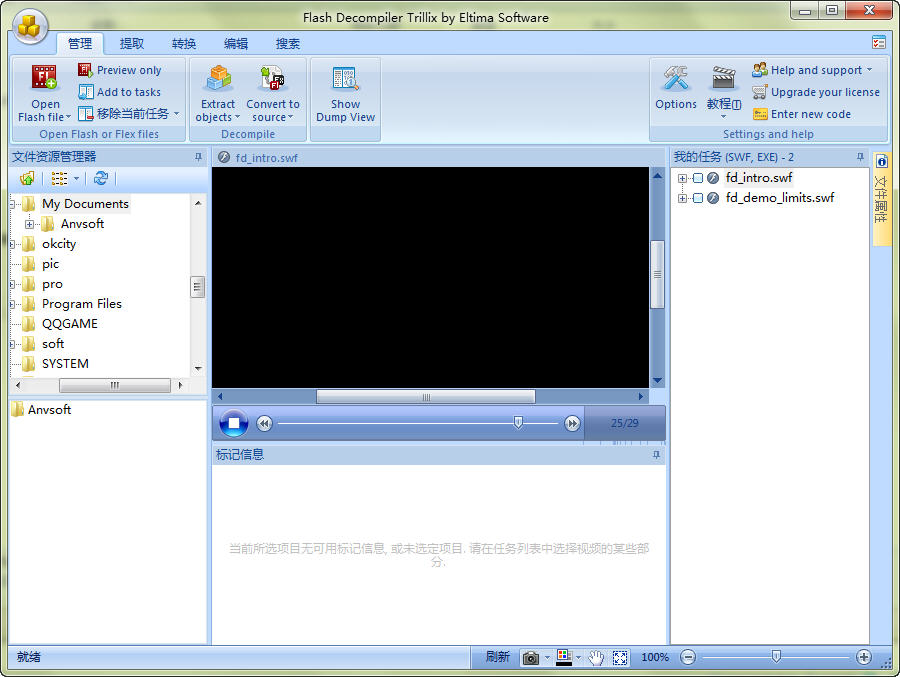Select the Program Files folder
The height and width of the screenshot is (677, 900).
(81, 304)
